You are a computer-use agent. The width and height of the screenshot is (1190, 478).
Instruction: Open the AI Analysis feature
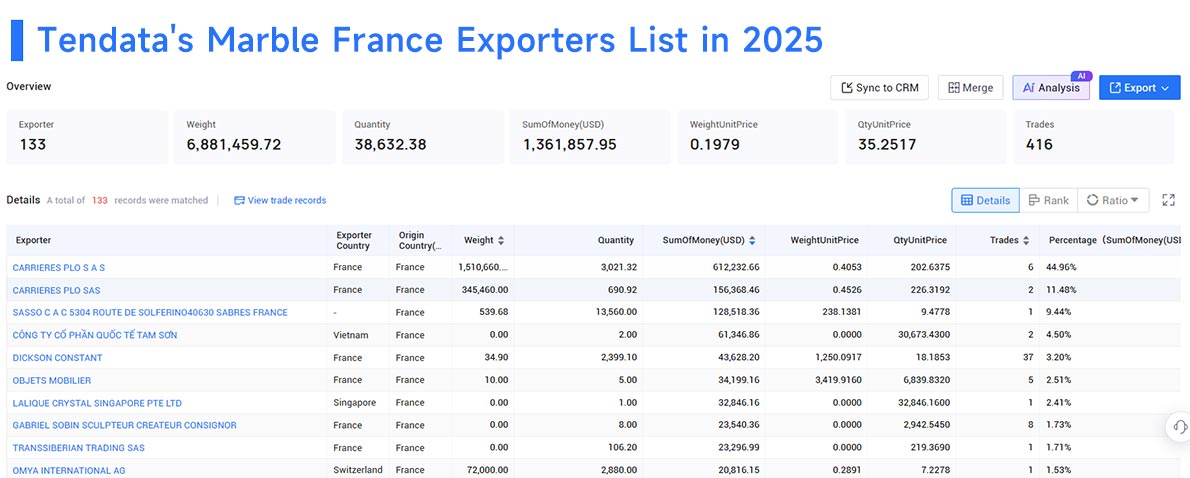(x=1051, y=88)
